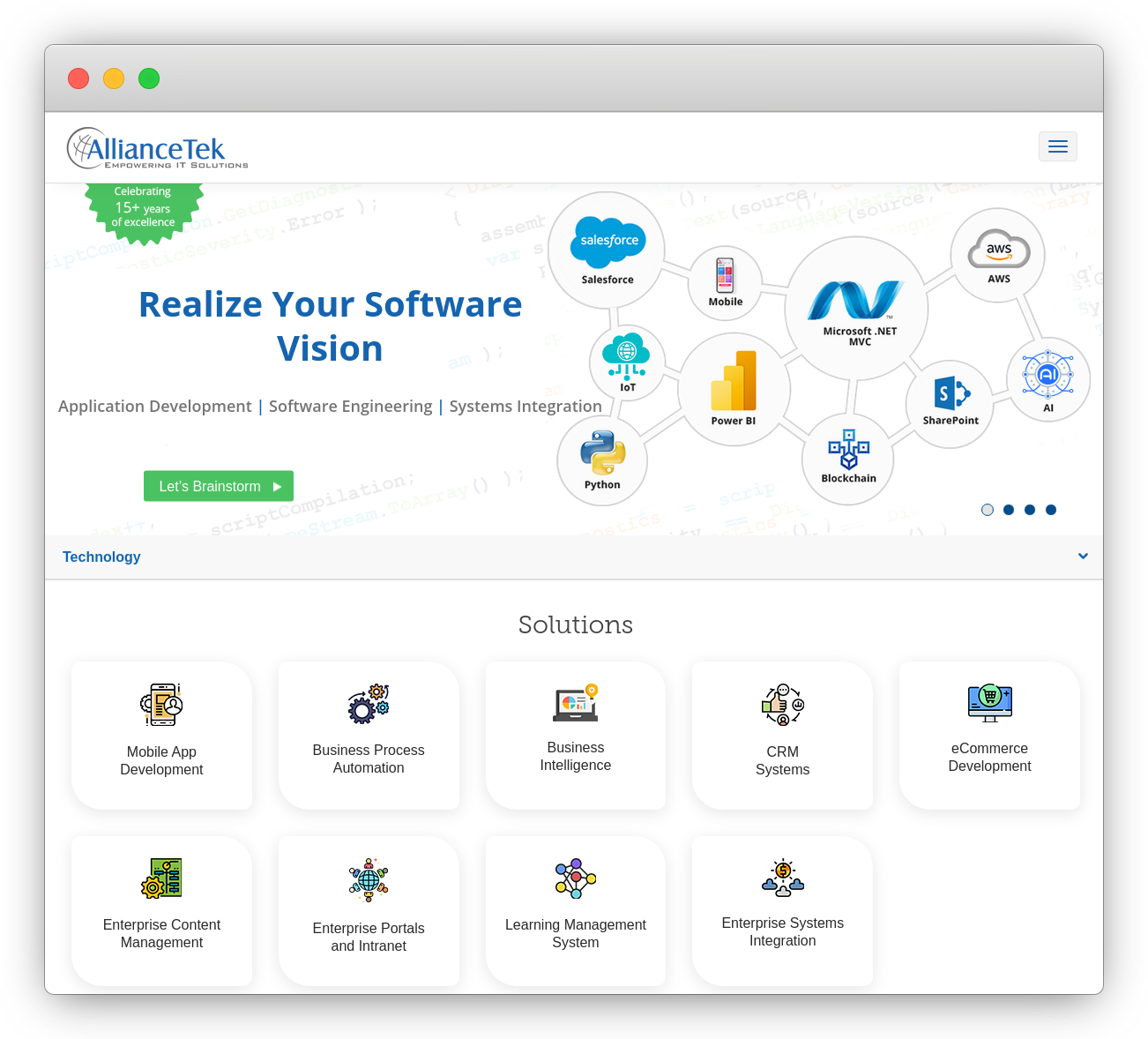Select the fourth carousel slide dot

pyautogui.click(x=1051, y=510)
